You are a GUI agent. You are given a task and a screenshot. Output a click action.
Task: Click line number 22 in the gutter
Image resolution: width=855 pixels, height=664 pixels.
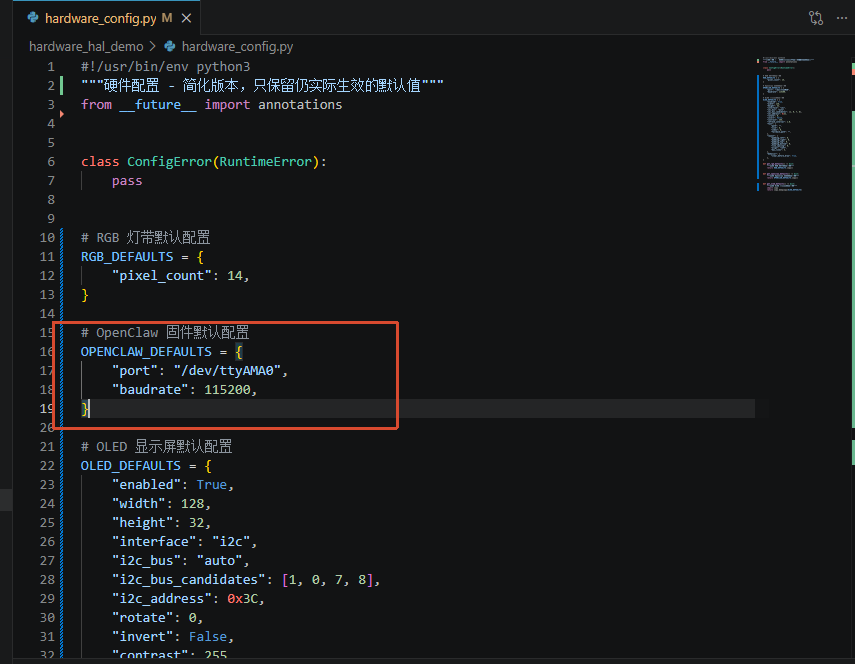click(x=47, y=466)
